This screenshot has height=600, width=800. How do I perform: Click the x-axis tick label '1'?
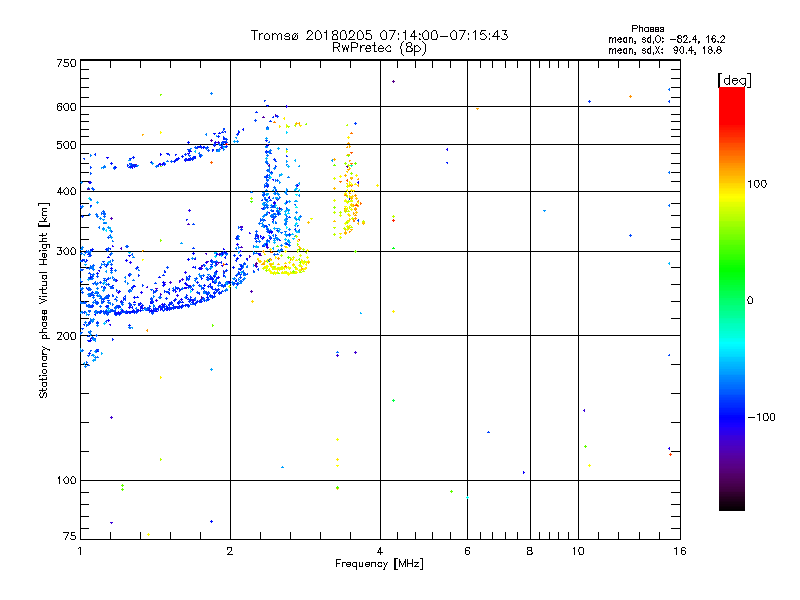coord(81,551)
